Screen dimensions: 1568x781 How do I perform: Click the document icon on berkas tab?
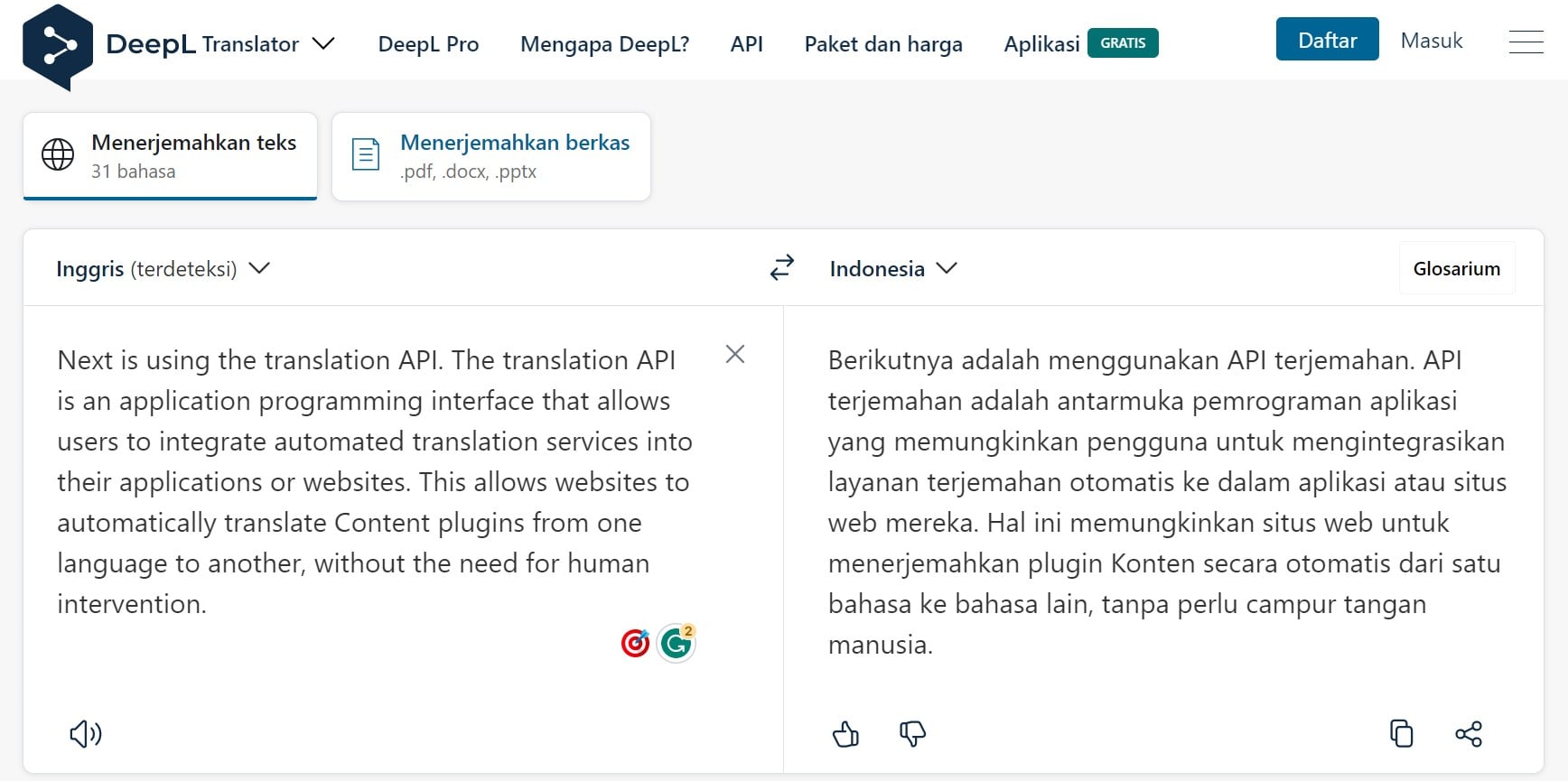tap(365, 154)
